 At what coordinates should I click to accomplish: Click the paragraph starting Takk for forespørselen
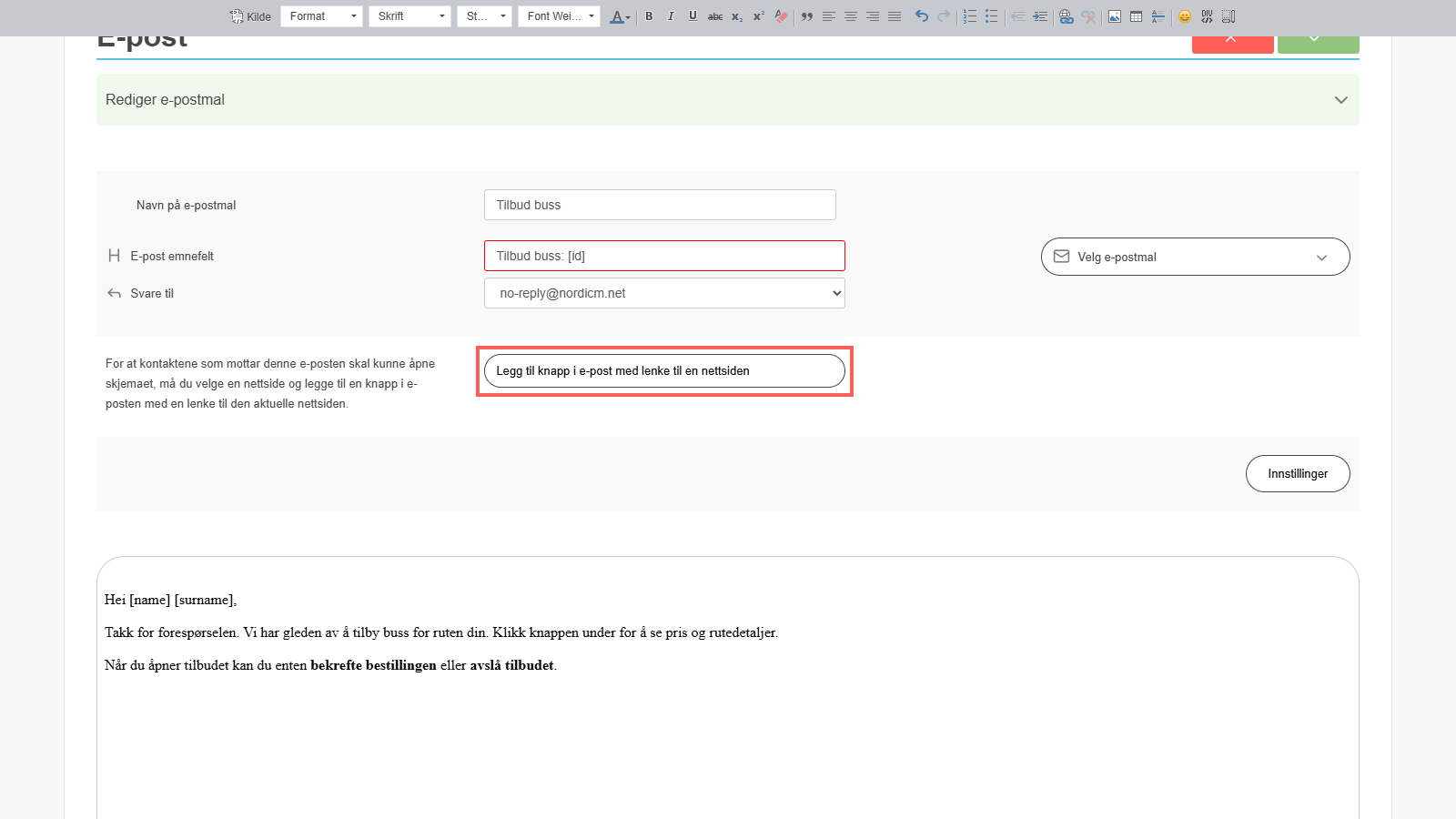click(x=441, y=632)
